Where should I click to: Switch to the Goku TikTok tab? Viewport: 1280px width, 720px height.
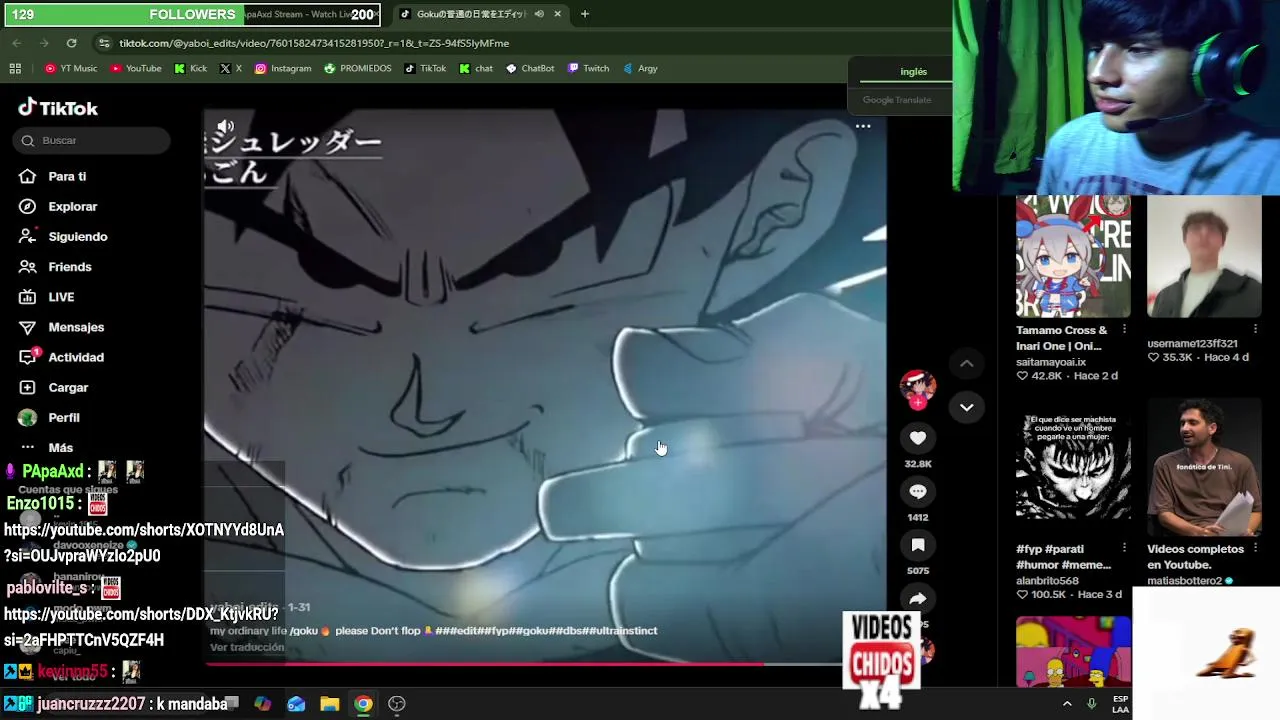(470, 14)
